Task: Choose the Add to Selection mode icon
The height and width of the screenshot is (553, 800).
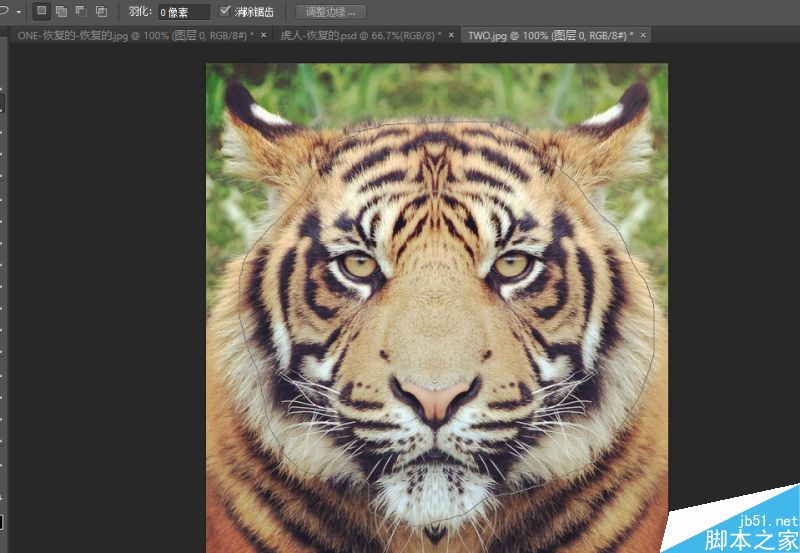Action: click(61, 11)
